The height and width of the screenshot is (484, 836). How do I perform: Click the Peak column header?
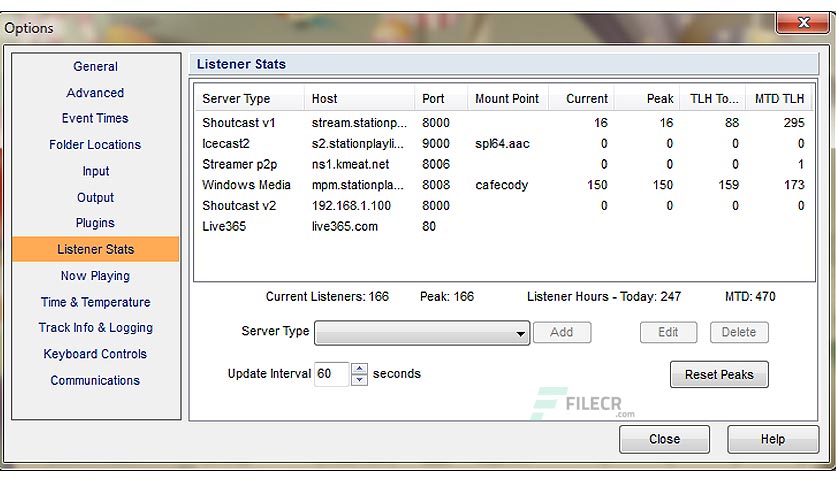tap(647, 99)
